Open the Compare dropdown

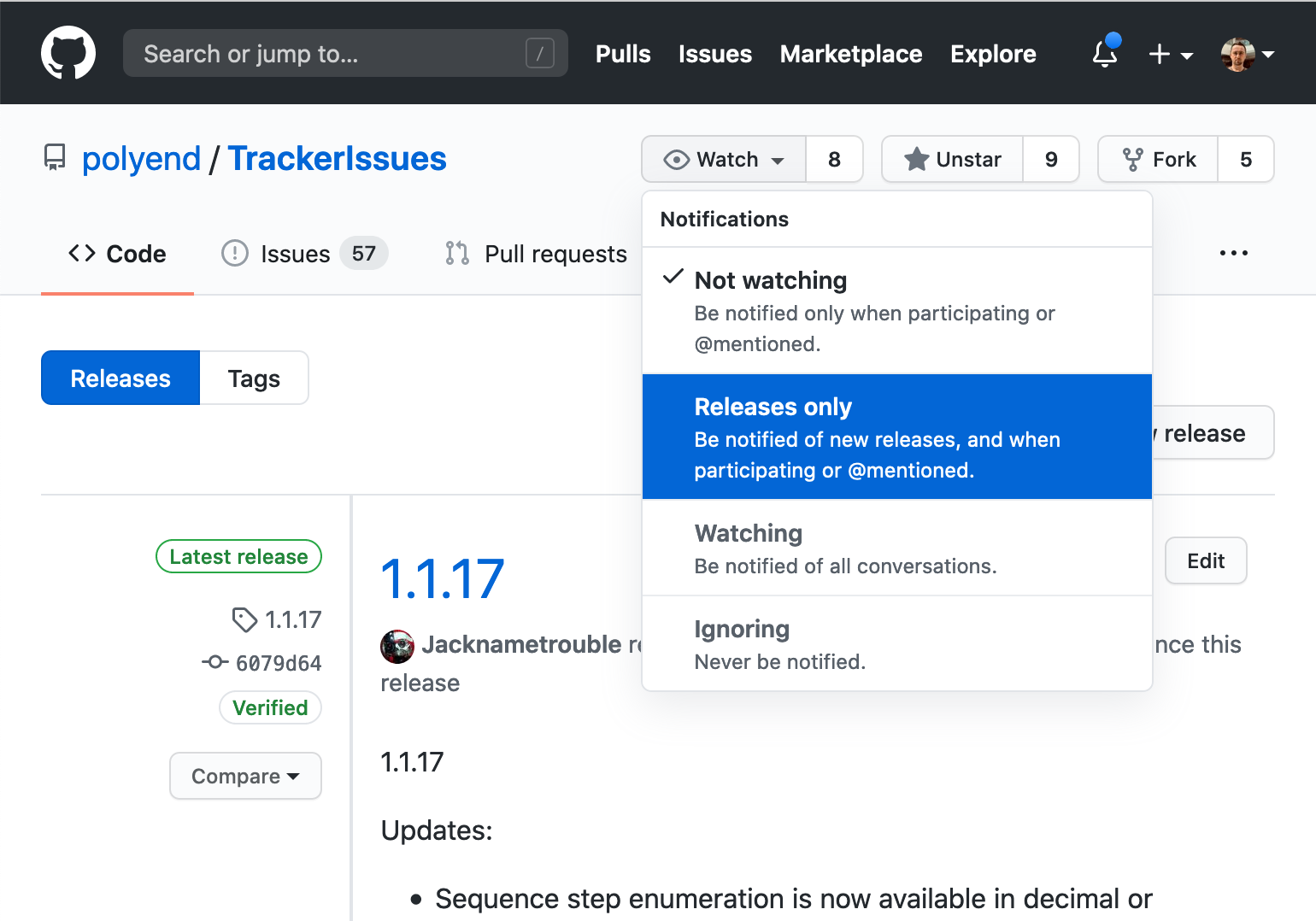[245, 776]
